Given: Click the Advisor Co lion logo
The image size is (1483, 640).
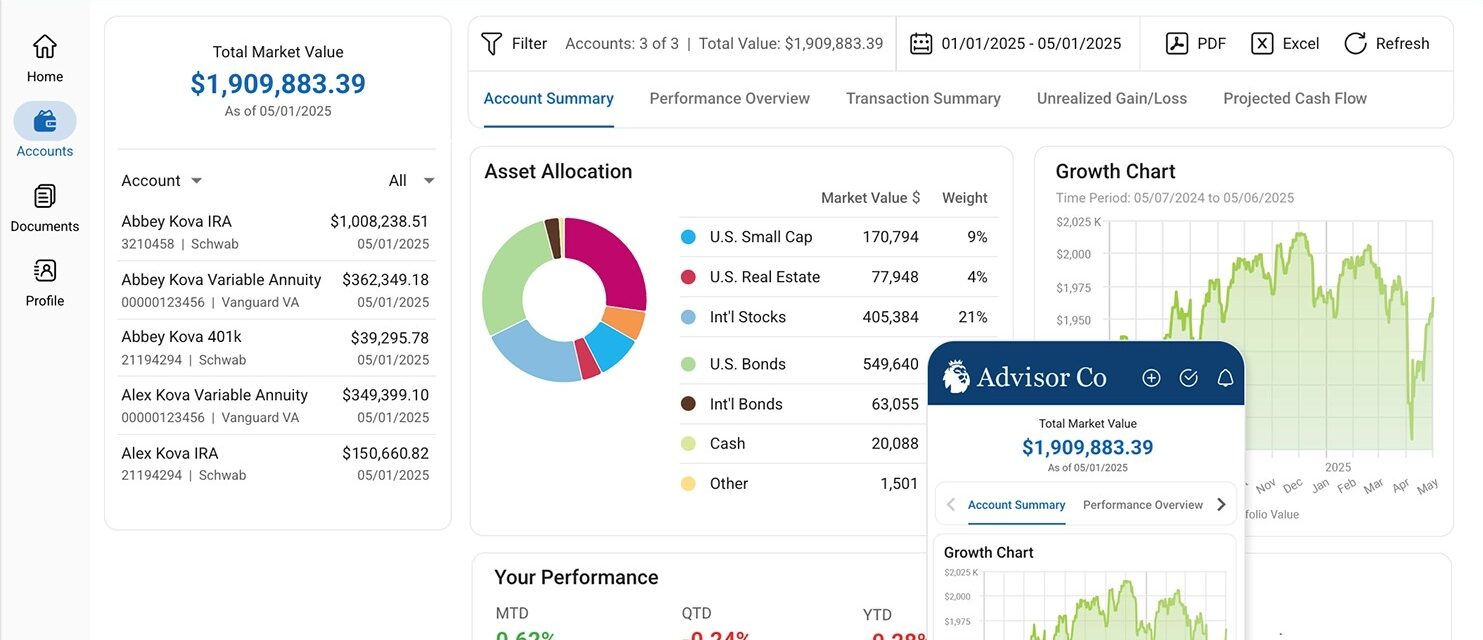Looking at the screenshot, I should pos(956,376).
